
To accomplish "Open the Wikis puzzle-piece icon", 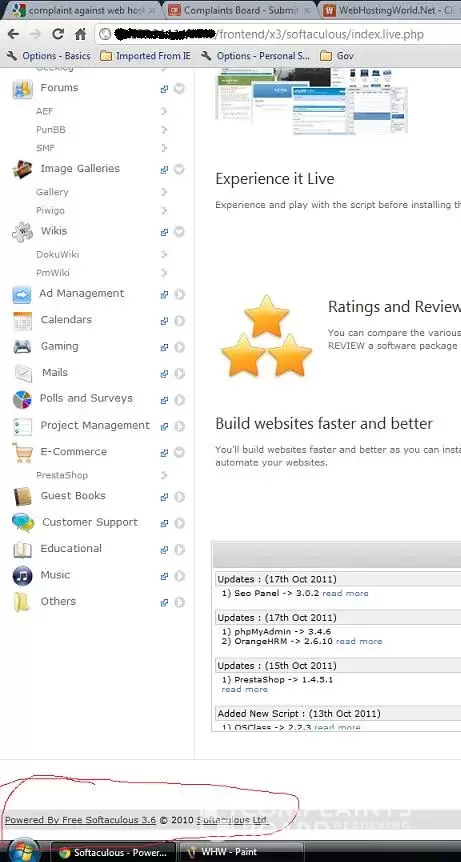I will tap(23, 231).
